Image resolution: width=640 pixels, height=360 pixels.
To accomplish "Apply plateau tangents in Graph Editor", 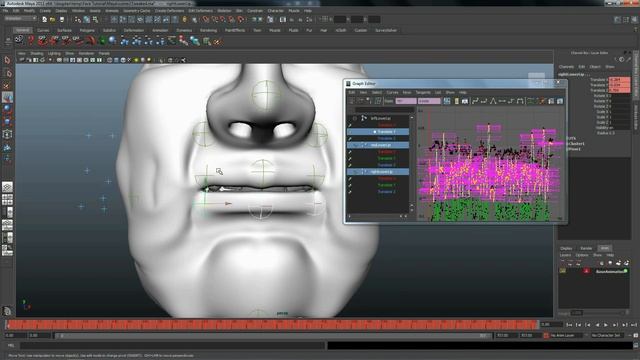I will click(x=520, y=101).
